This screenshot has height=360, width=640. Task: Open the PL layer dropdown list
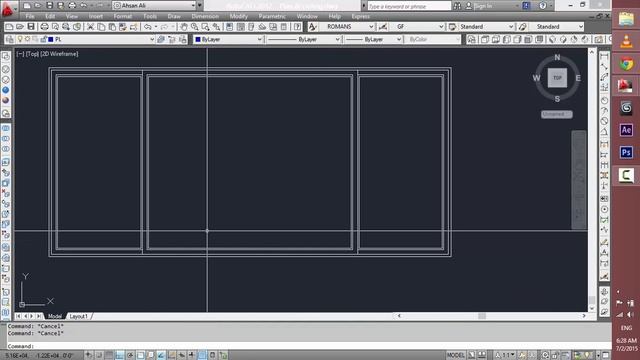152,39
